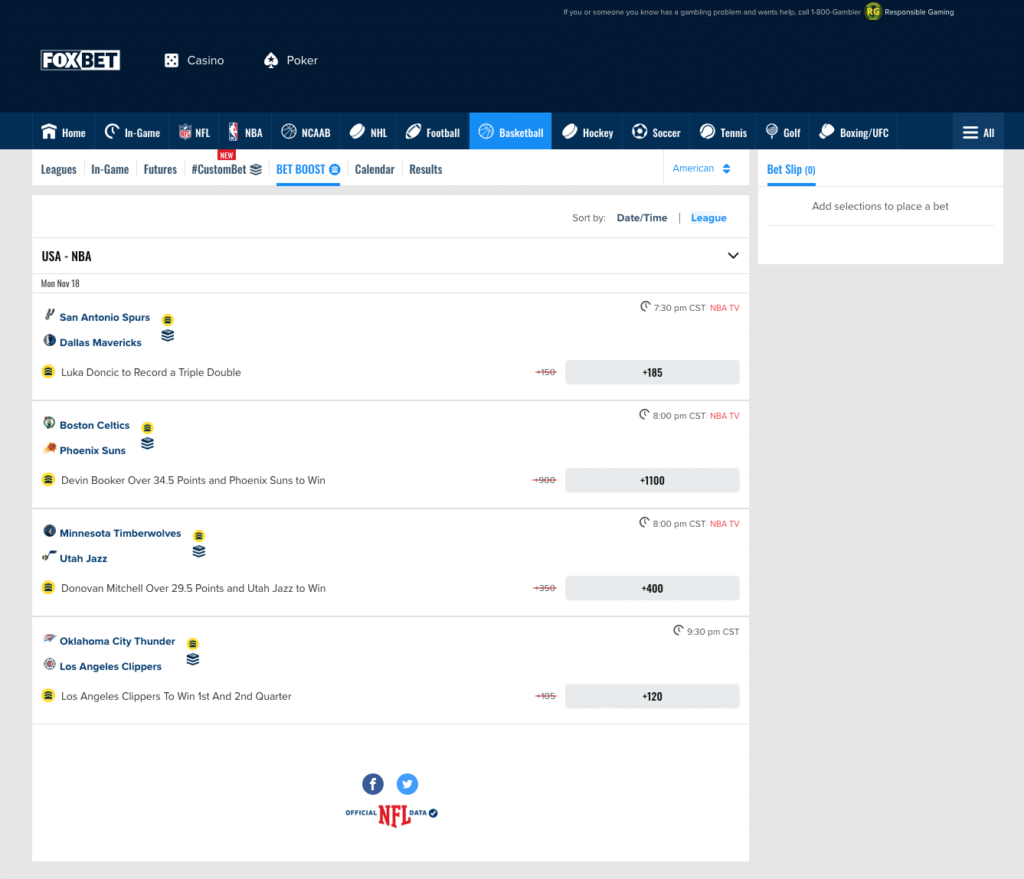Open Boston Celtics team link
The image size is (1024, 879).
pos(95,425)
